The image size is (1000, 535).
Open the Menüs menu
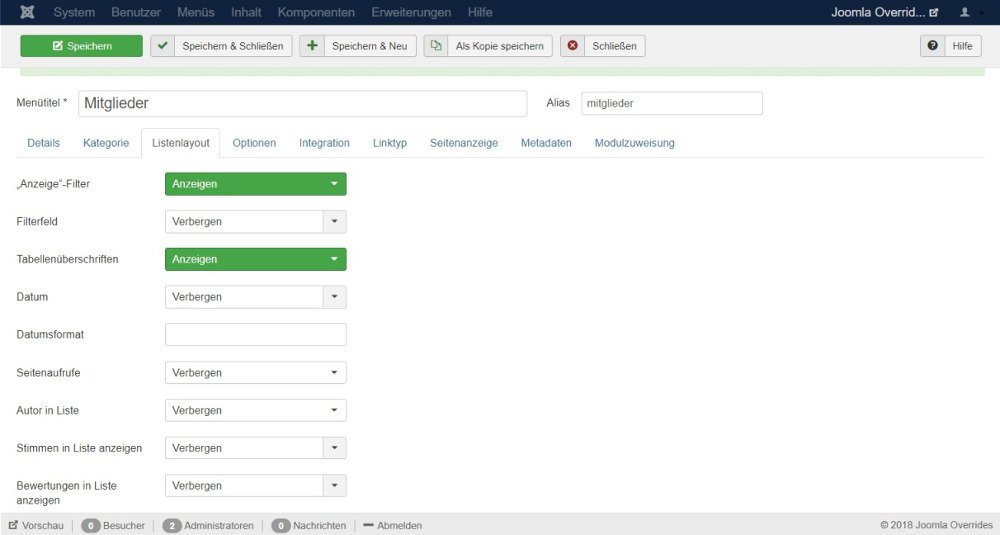(x=196, y=12)
